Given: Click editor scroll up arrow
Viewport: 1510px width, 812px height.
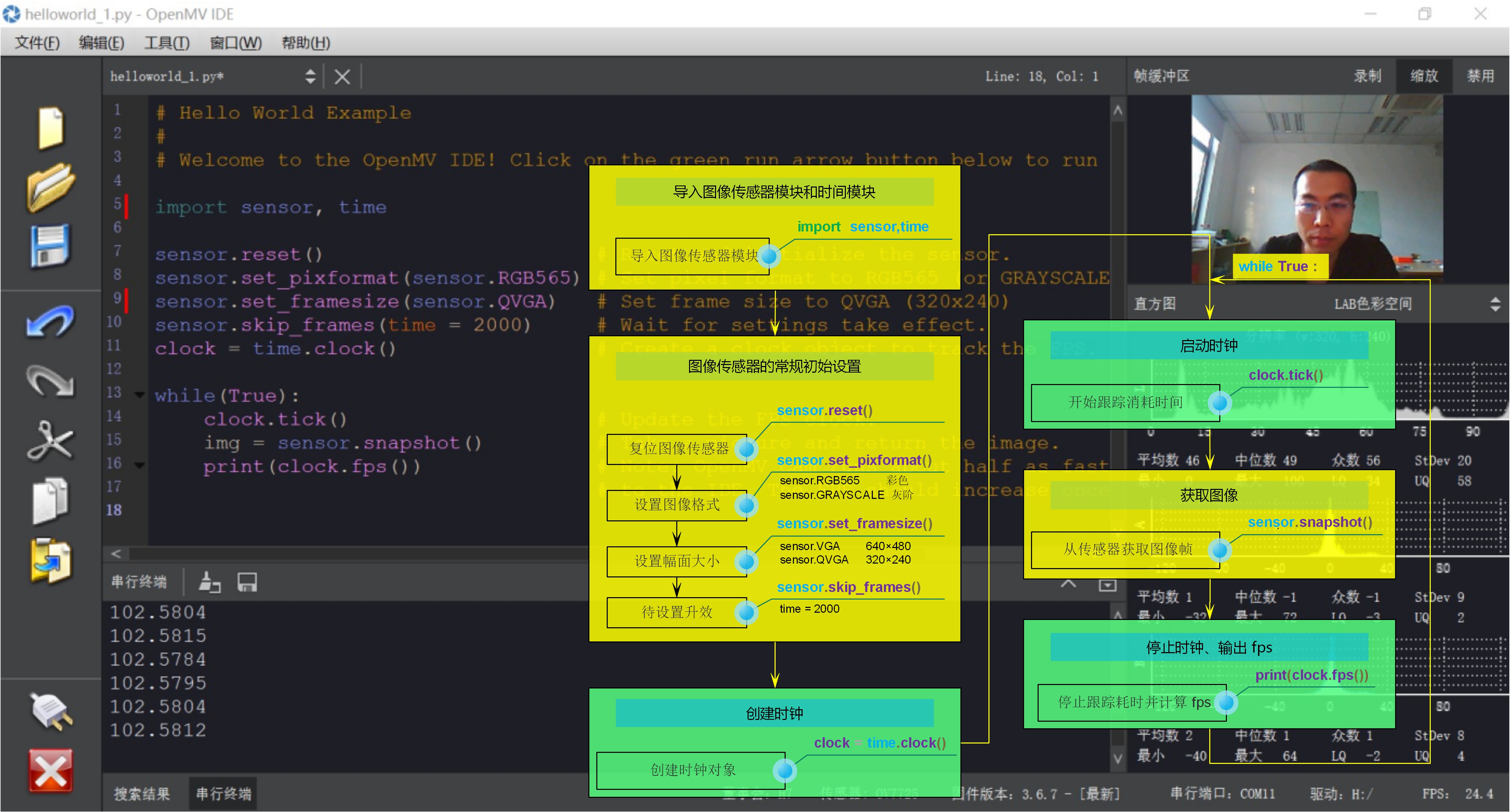Looking at the screenshot, I should pyautogui.click(x=1118, y=110).
